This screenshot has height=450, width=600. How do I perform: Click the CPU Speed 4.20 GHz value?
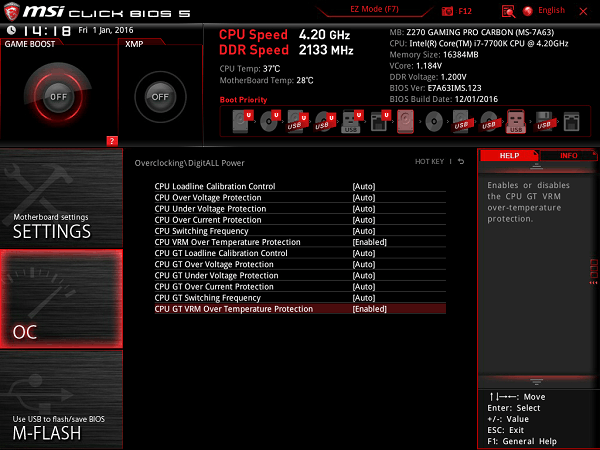324,35
